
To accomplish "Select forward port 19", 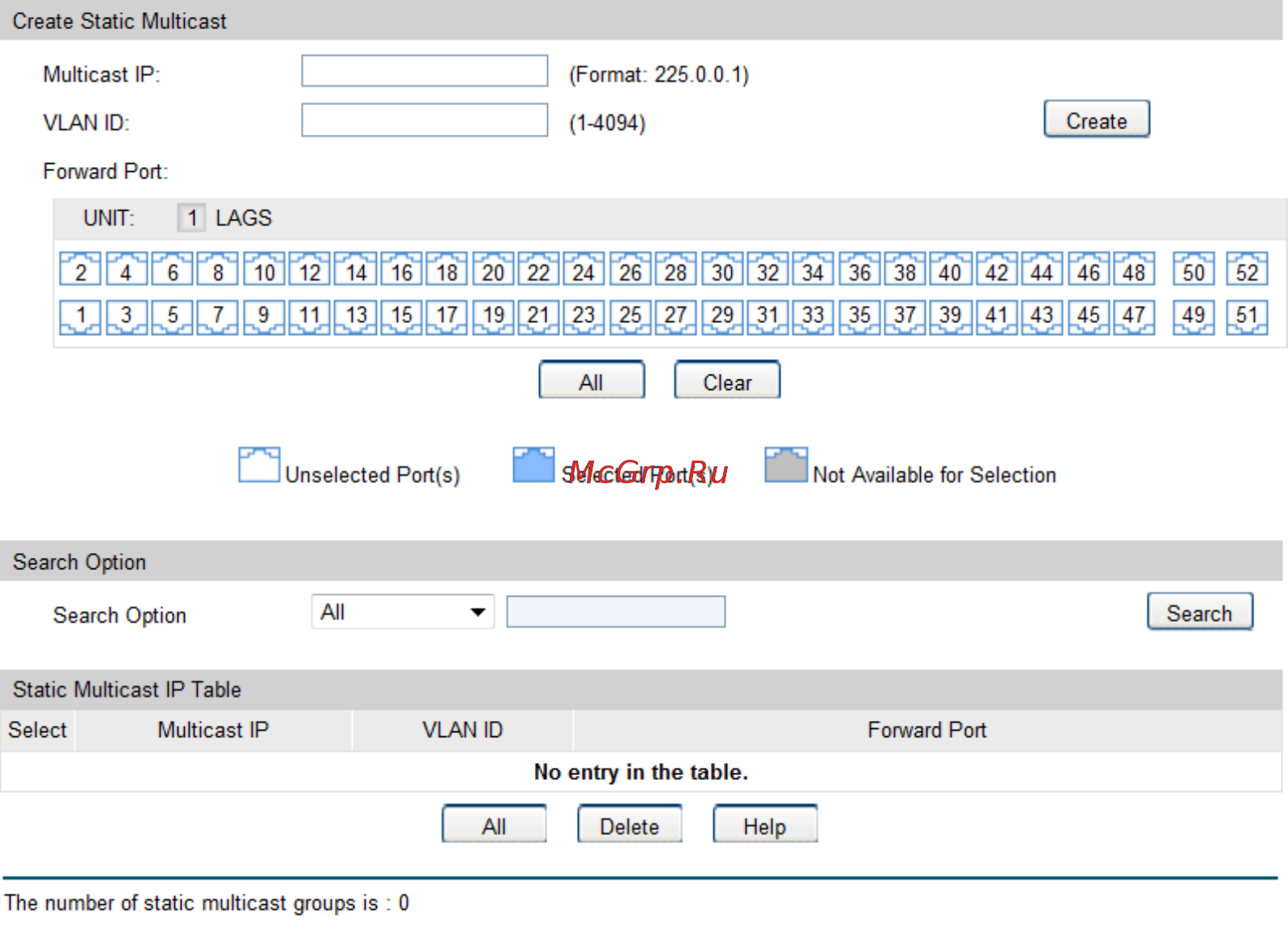I will click(x=493, y=317).
